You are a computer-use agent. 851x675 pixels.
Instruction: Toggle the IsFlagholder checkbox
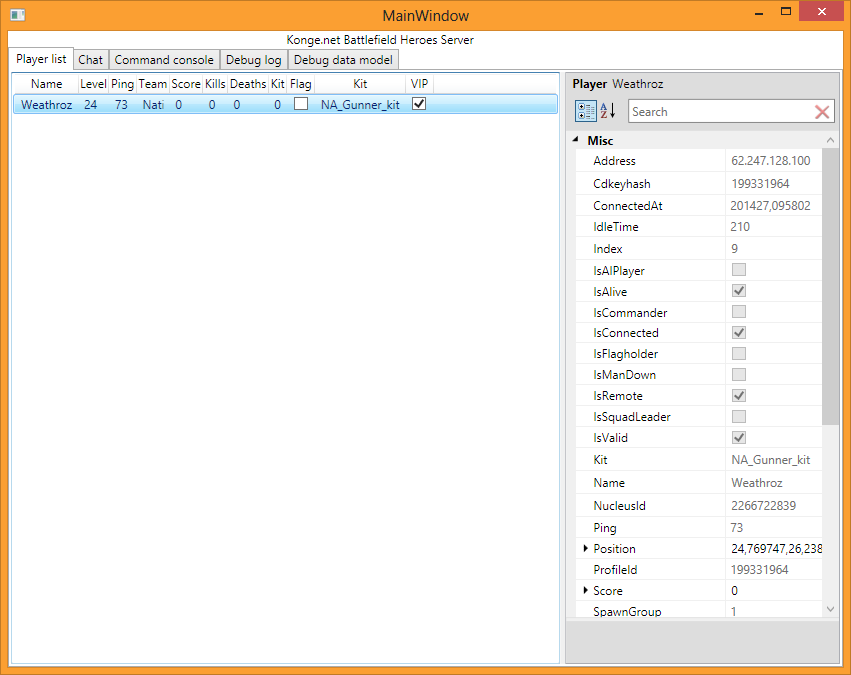(739, 354)
